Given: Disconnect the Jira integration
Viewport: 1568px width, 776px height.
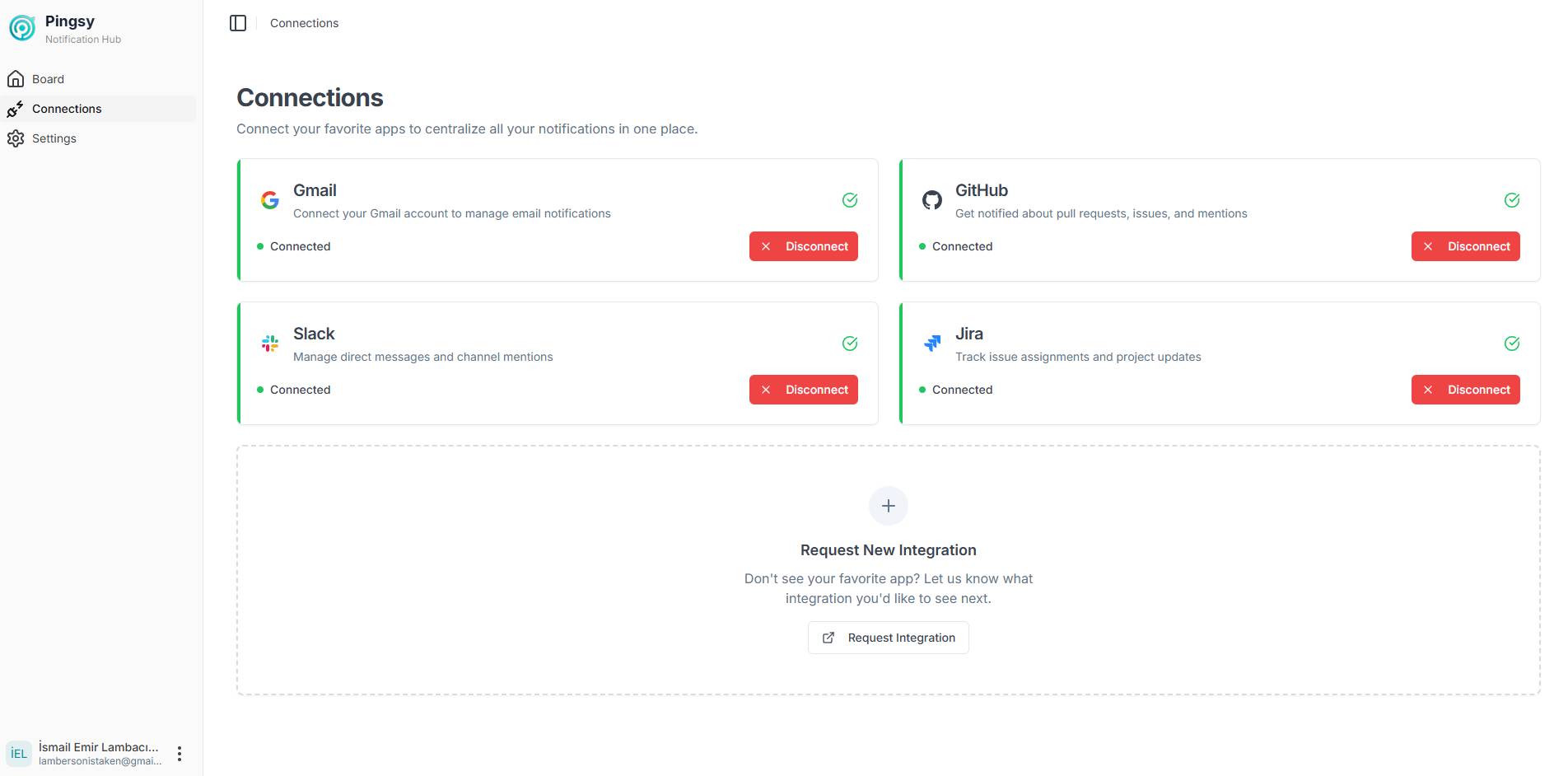Looking at the screenshot, I should click(1466, 390).
